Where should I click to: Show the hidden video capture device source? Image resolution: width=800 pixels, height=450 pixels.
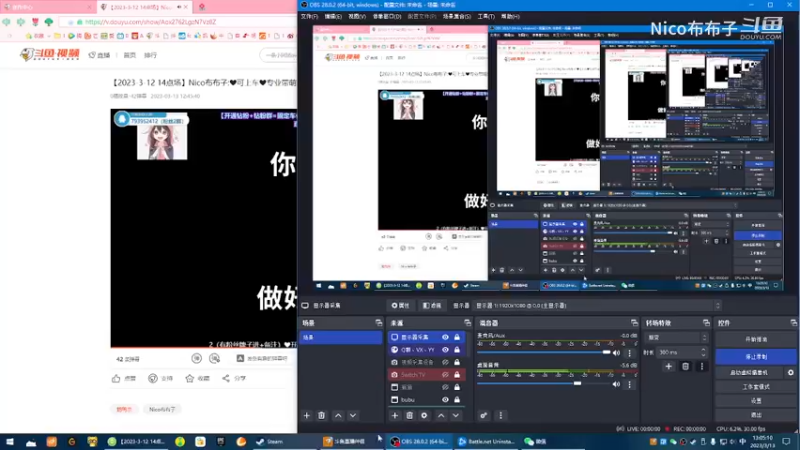[x=445, y=362]
